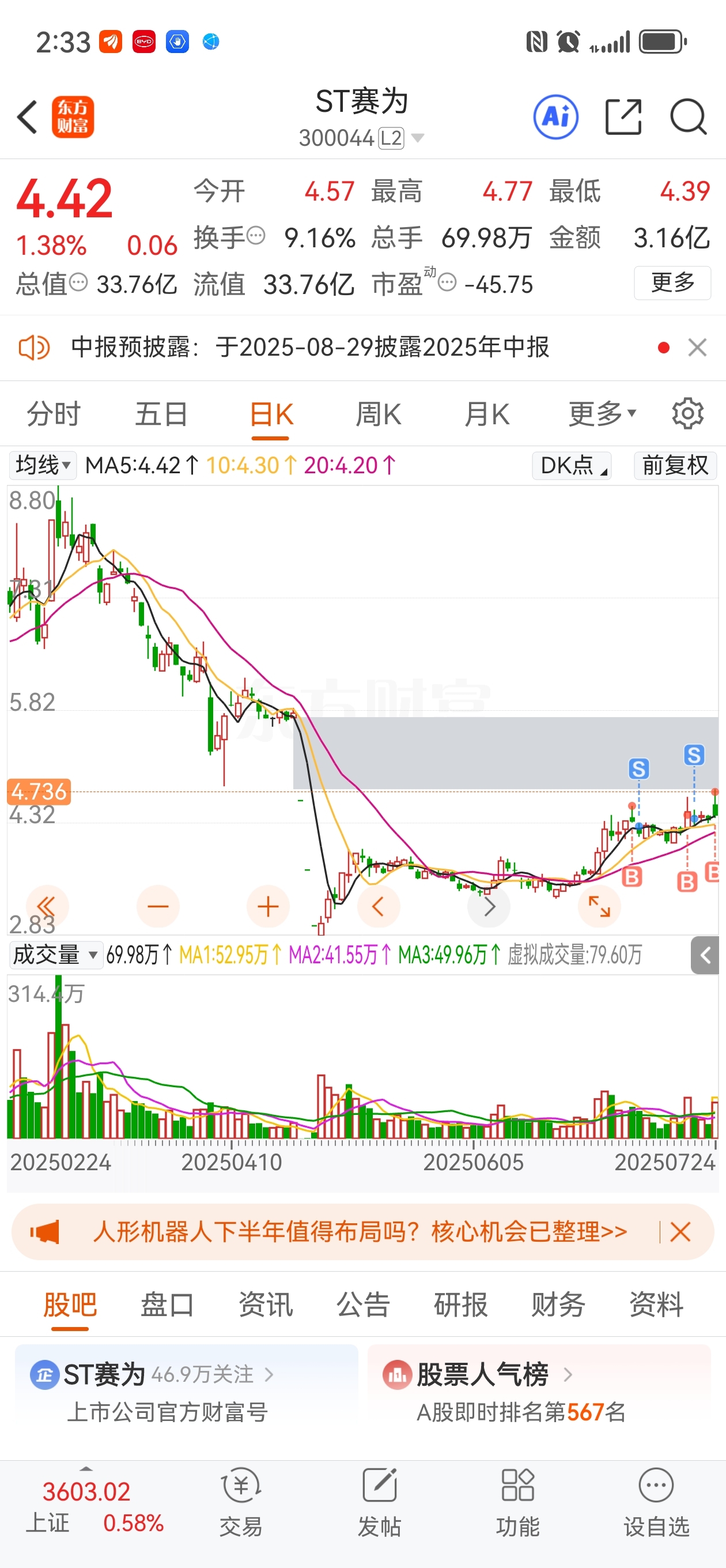Open the DK点 dropdown
The image size is (726, 1568).
click(572, 466)
